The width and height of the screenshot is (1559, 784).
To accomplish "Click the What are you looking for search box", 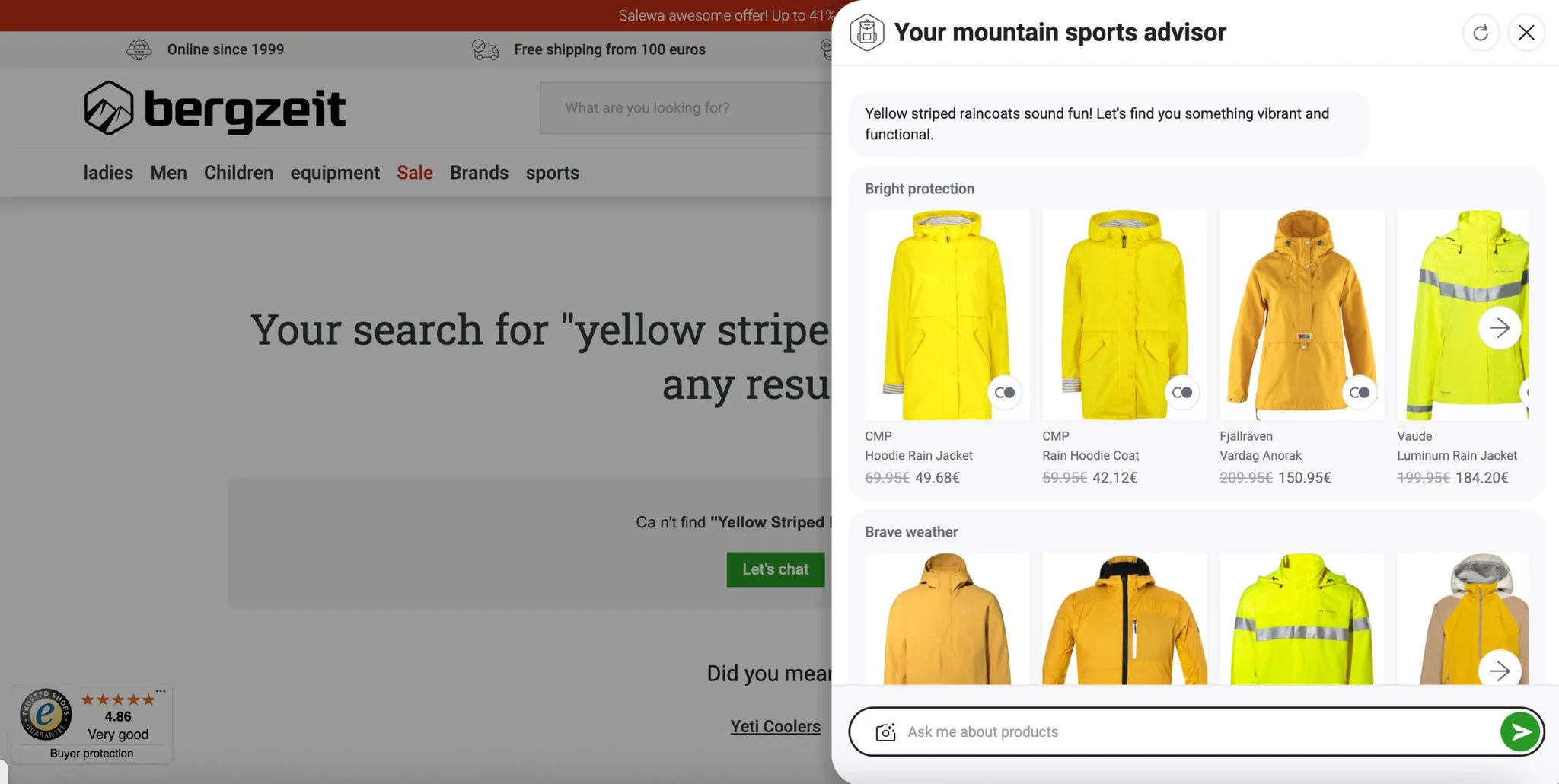I will (x=686, y=108).
